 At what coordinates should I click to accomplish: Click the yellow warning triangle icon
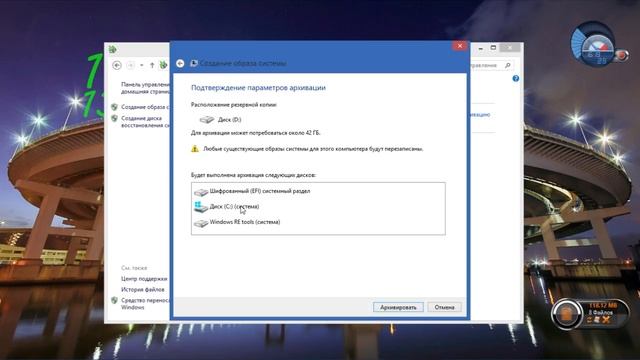[195, 149]
